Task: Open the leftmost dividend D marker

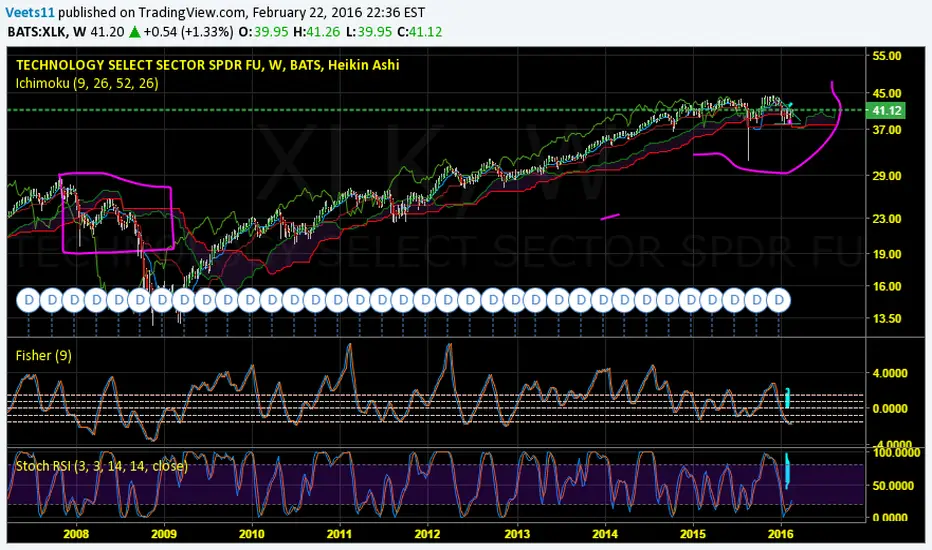Action: click(29, 300)
